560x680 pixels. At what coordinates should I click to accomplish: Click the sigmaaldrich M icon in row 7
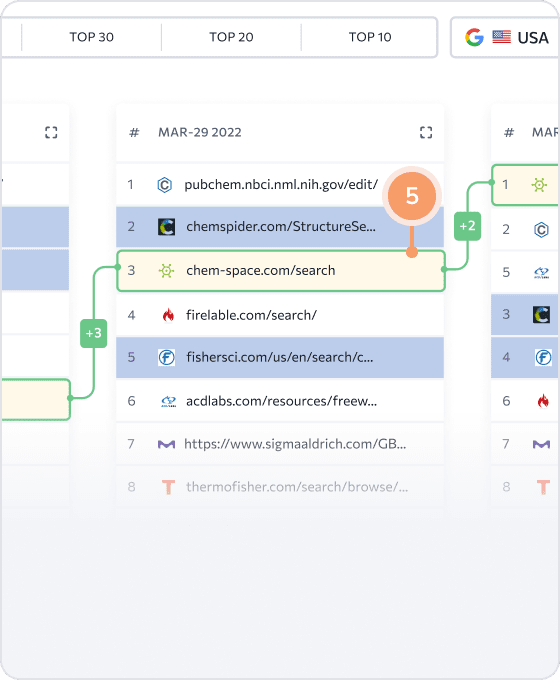pos(166,444)
